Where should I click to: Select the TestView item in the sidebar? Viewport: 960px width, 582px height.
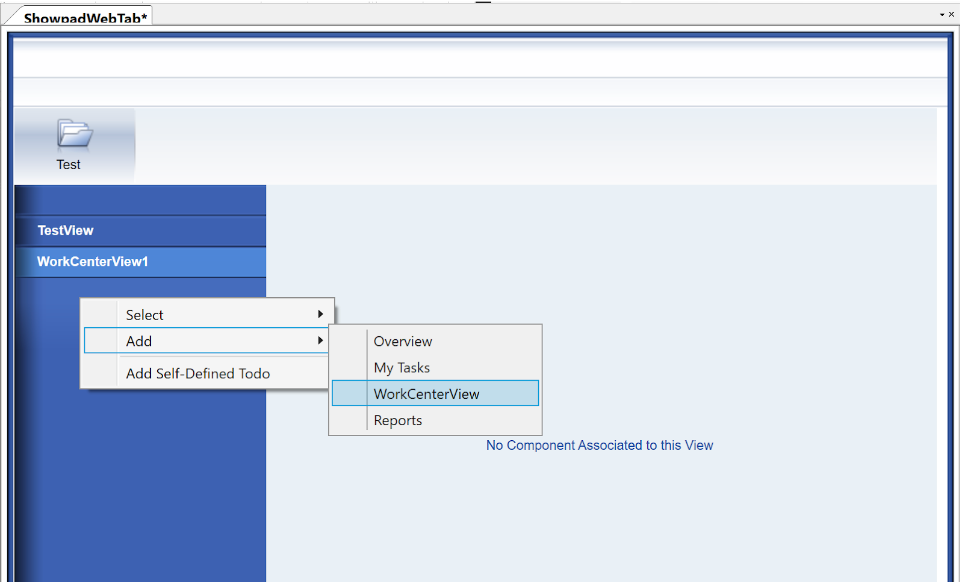(66, 230)
